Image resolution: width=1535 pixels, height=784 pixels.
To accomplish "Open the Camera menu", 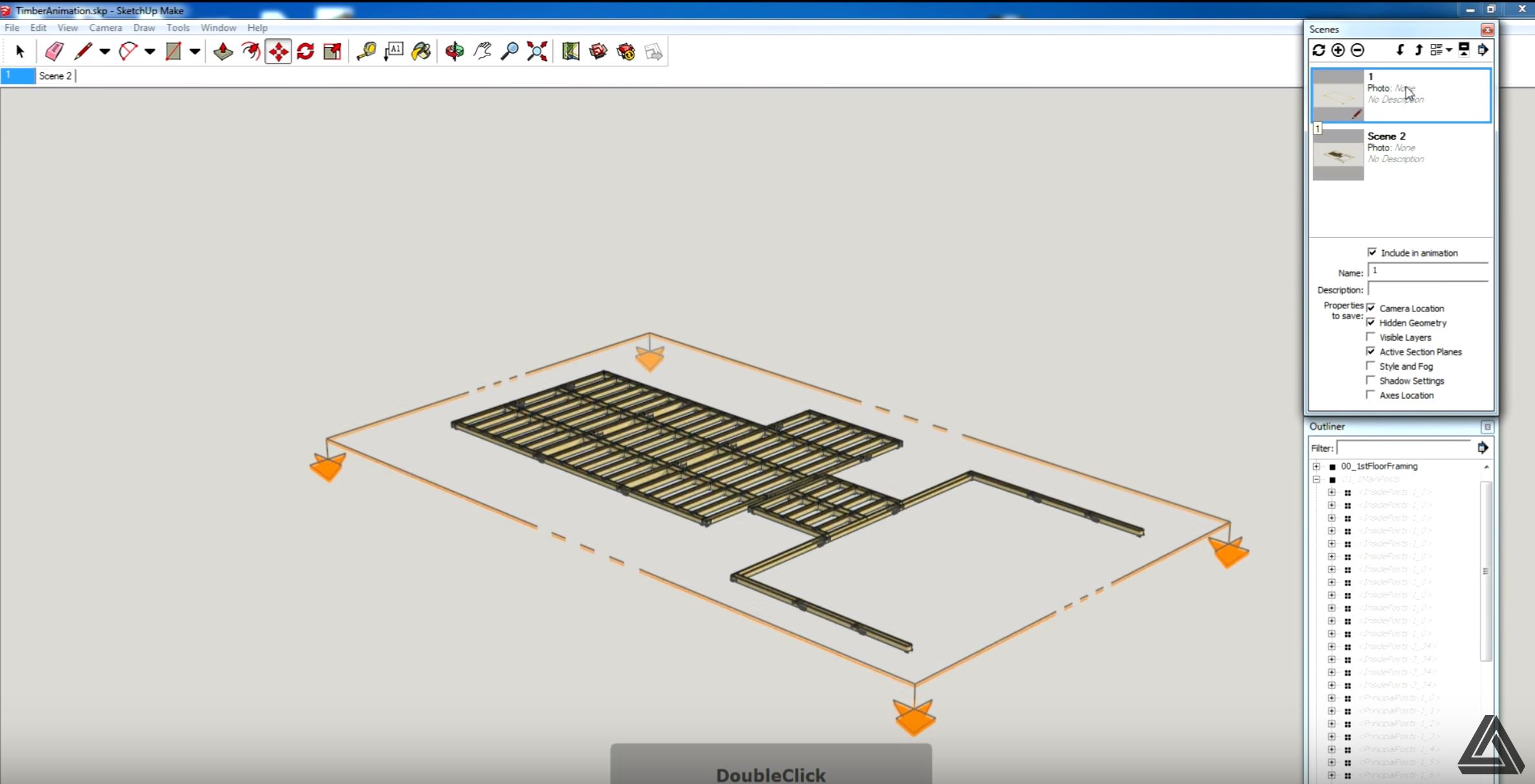I will tap(103, 27).
